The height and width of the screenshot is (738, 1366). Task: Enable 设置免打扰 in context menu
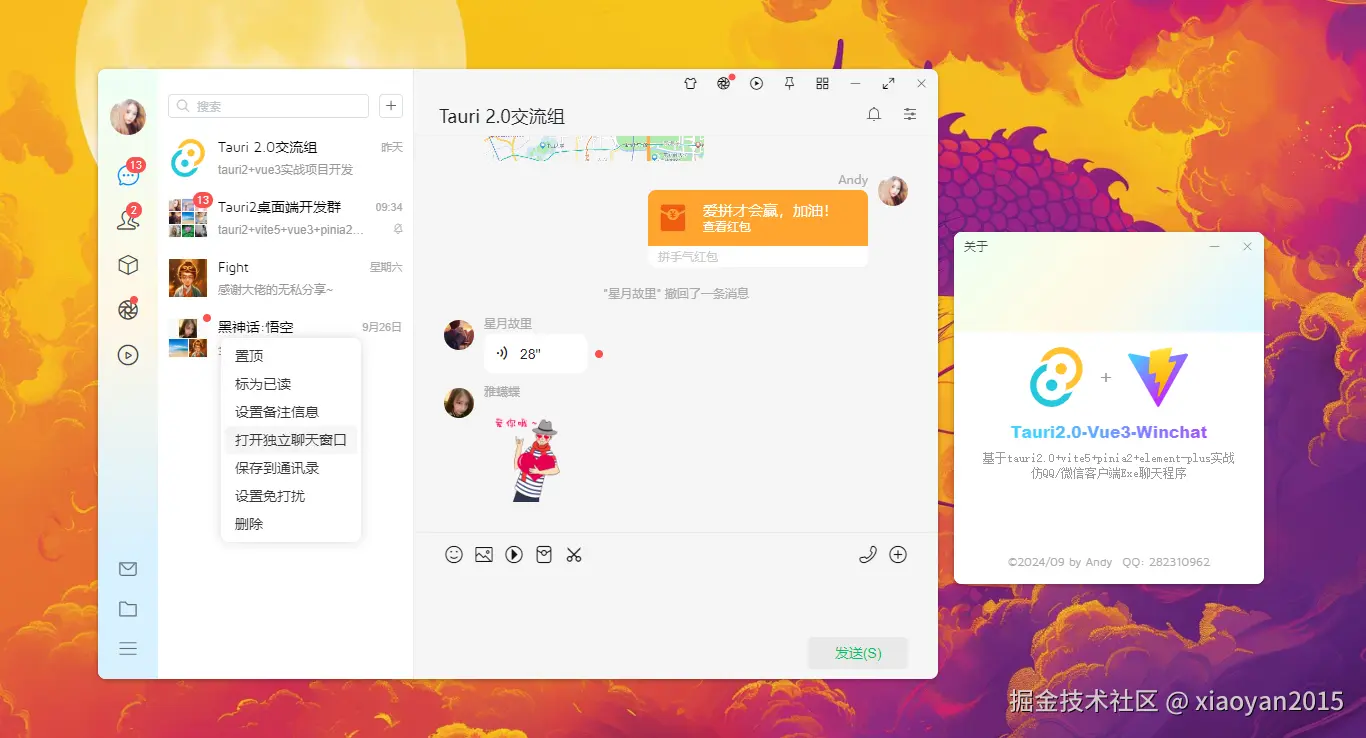[270, 495]
